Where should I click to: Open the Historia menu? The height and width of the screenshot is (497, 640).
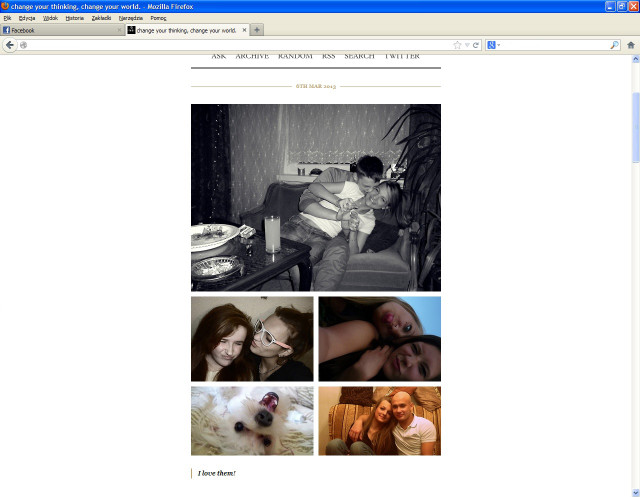(x=75, y=18)
